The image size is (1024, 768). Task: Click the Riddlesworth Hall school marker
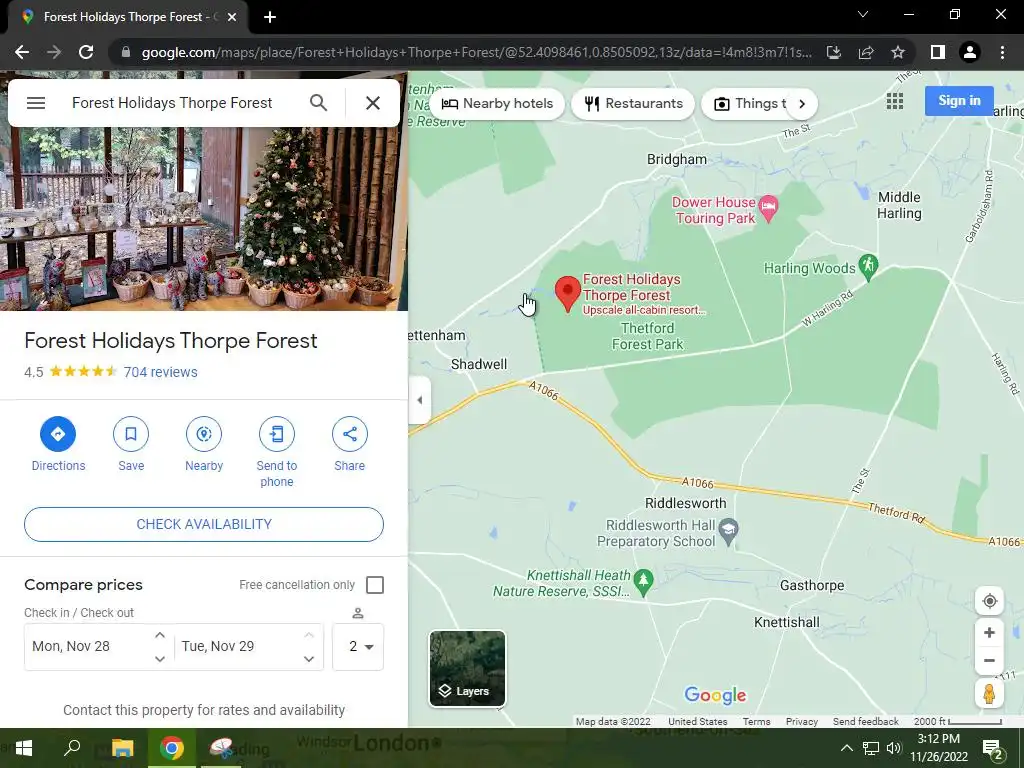729,532
